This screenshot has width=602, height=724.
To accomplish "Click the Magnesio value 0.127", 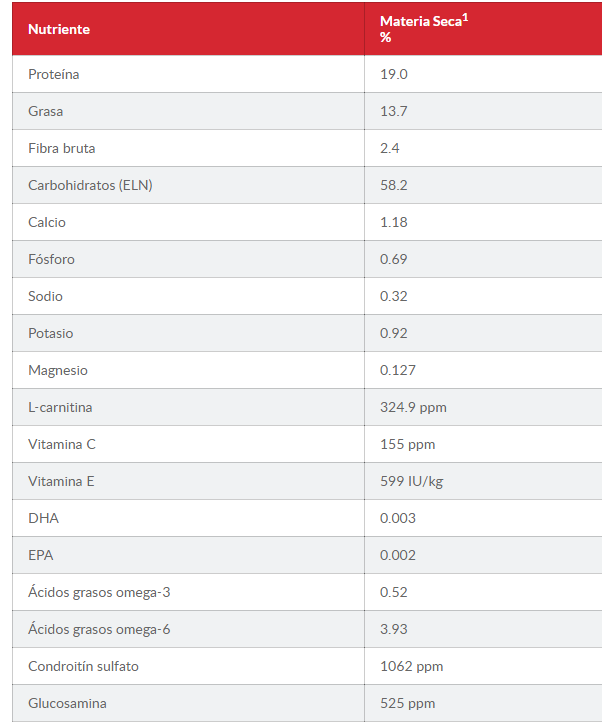I will tap(398, 370).
